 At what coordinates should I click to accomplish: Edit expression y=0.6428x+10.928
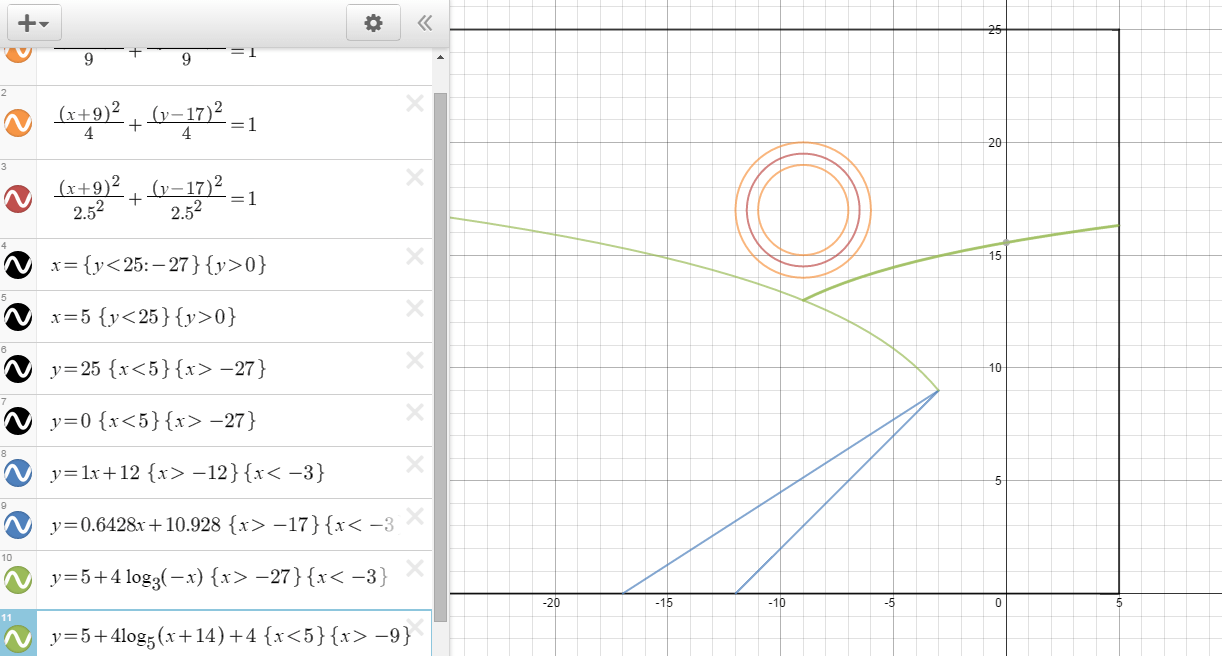click(222, 525)
